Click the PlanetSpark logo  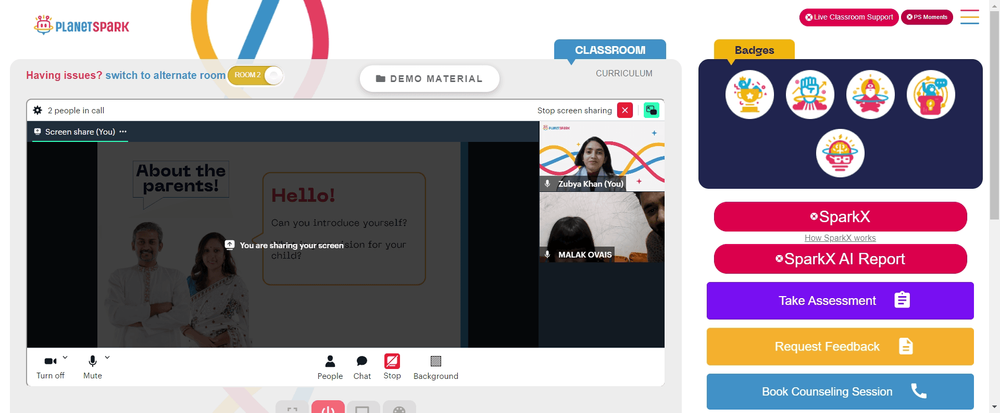click(x=81, y=25)
